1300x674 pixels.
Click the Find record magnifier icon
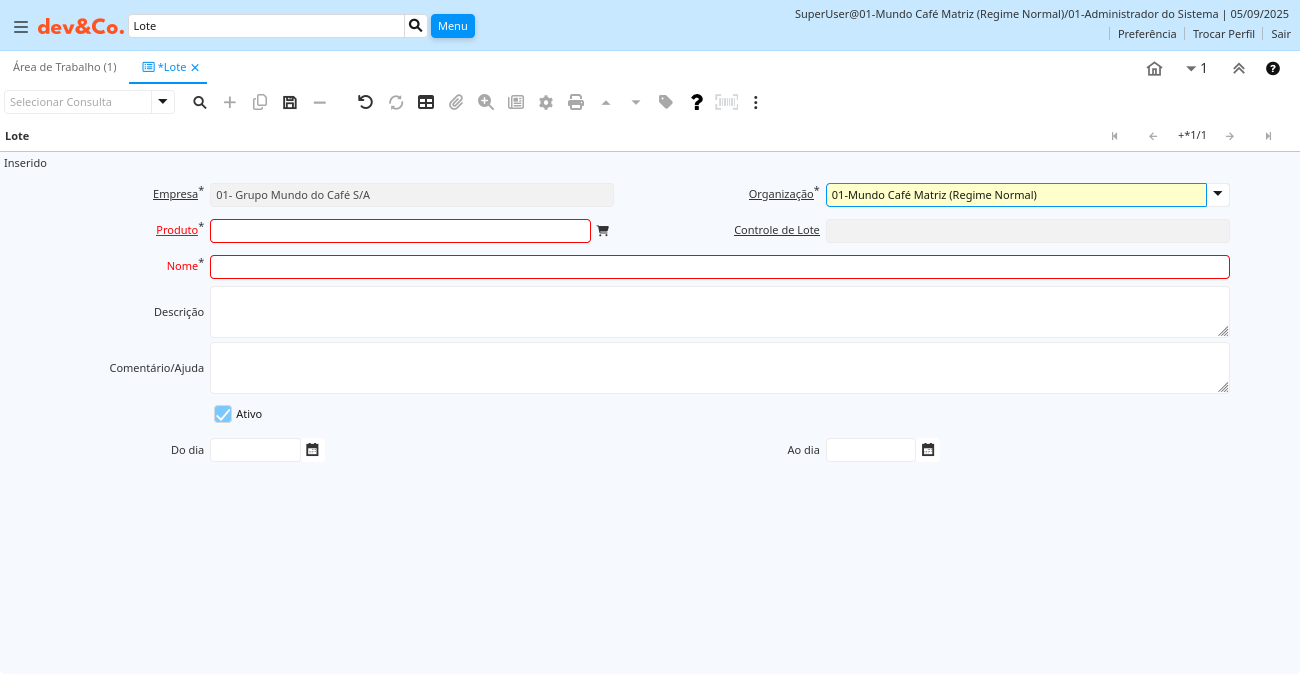point(200,102)
